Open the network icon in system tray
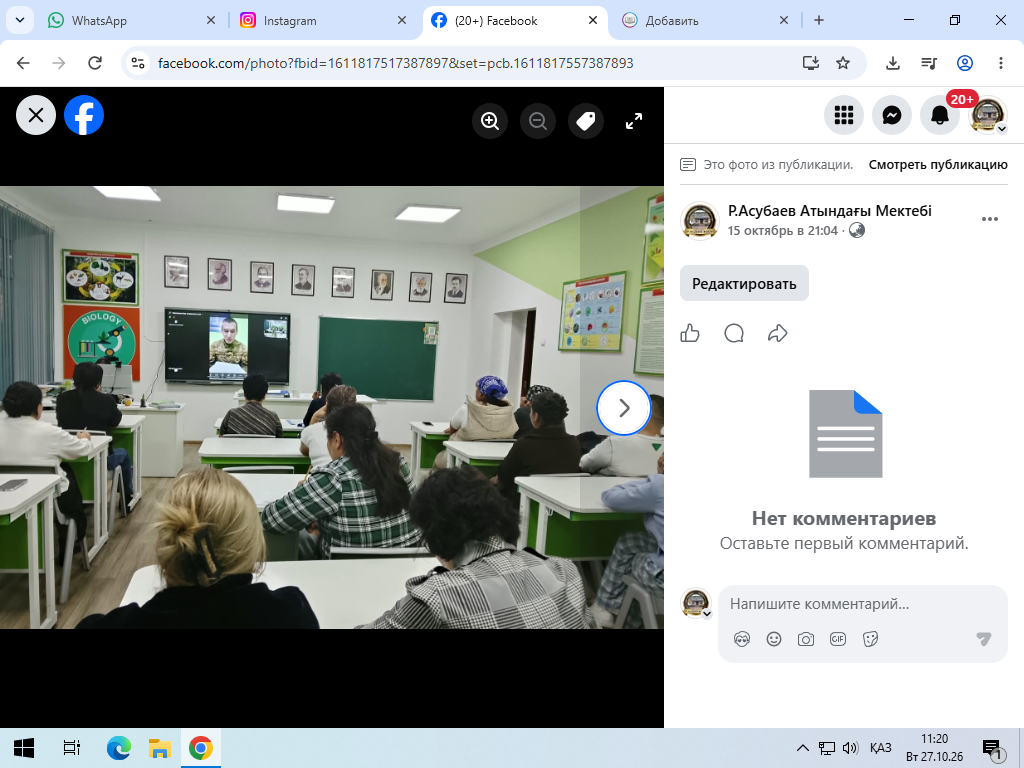This screenshot has height=768, width=1024. [x=827, y=748]
